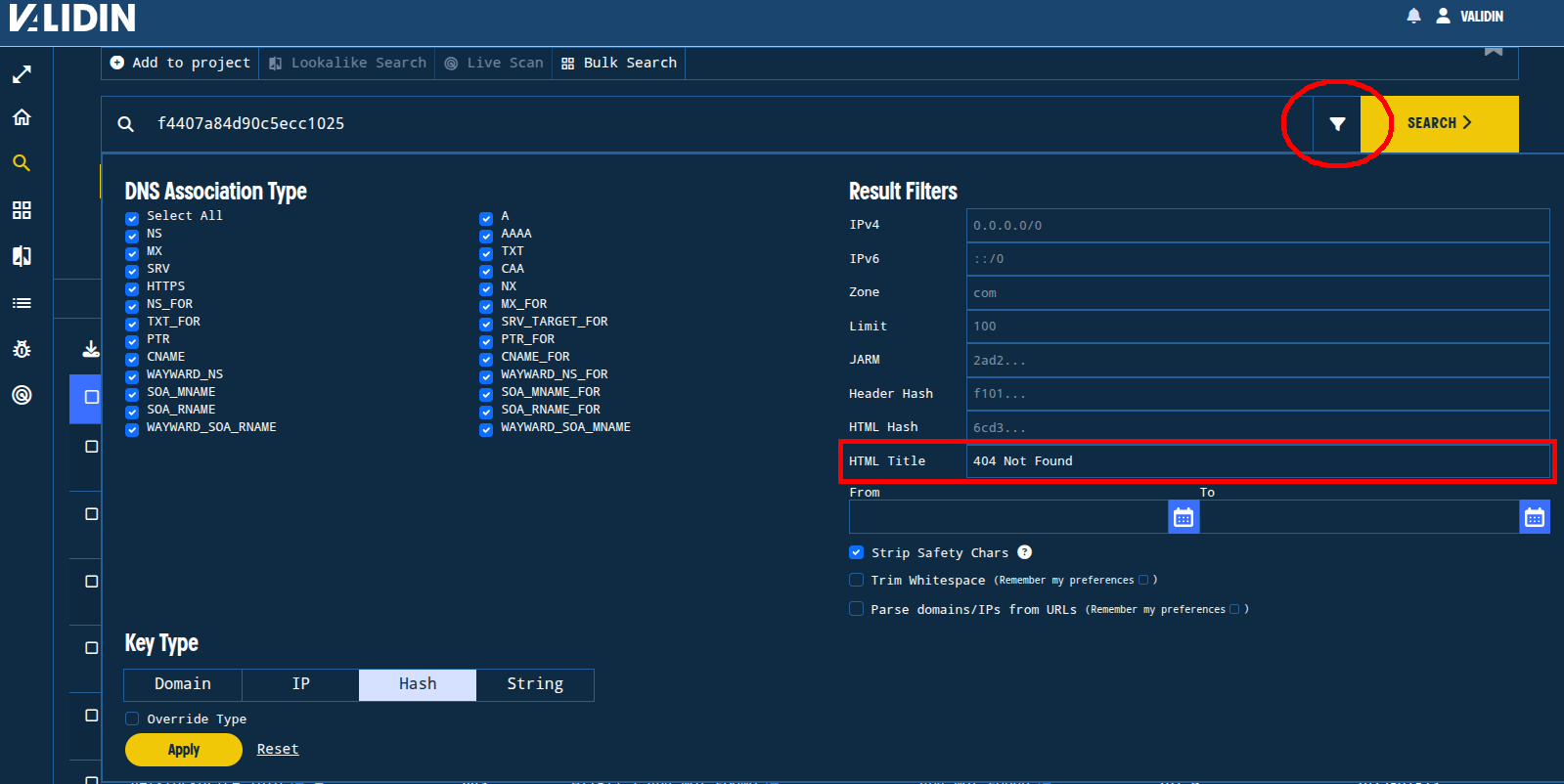Screen dimensions: 1564x784
Task: Toggle the filter funnel button
Action: click(x=1337, y=123)
